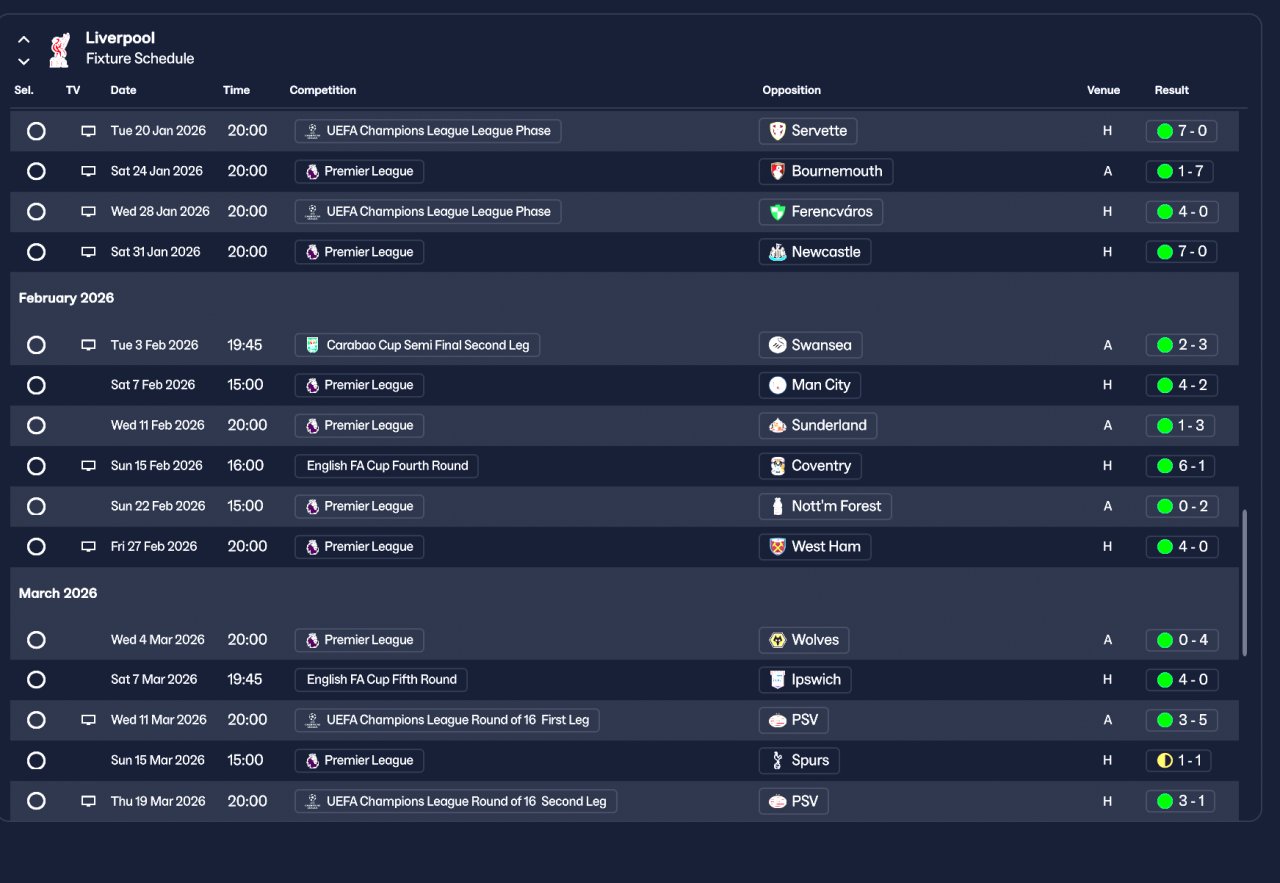Click the Opposition column header
Screen dimensions: 1280x883
(792, 90)
